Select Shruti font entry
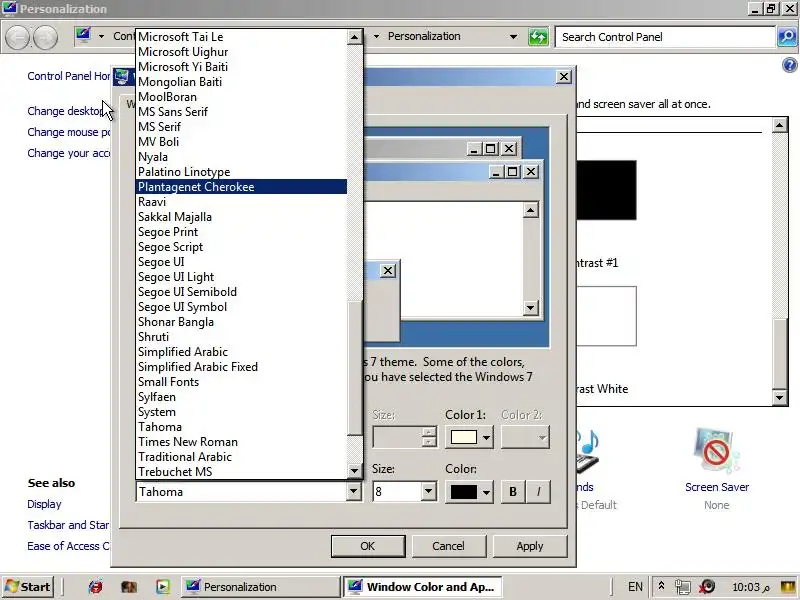Image resolution: width=800 pixels, height=600 pixels. (x=242, y=337)
